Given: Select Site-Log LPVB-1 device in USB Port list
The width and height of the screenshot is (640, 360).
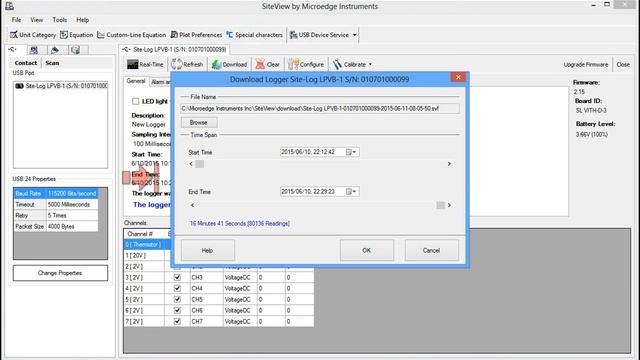Looking at the screenshot, I should [x=61, y=86].
